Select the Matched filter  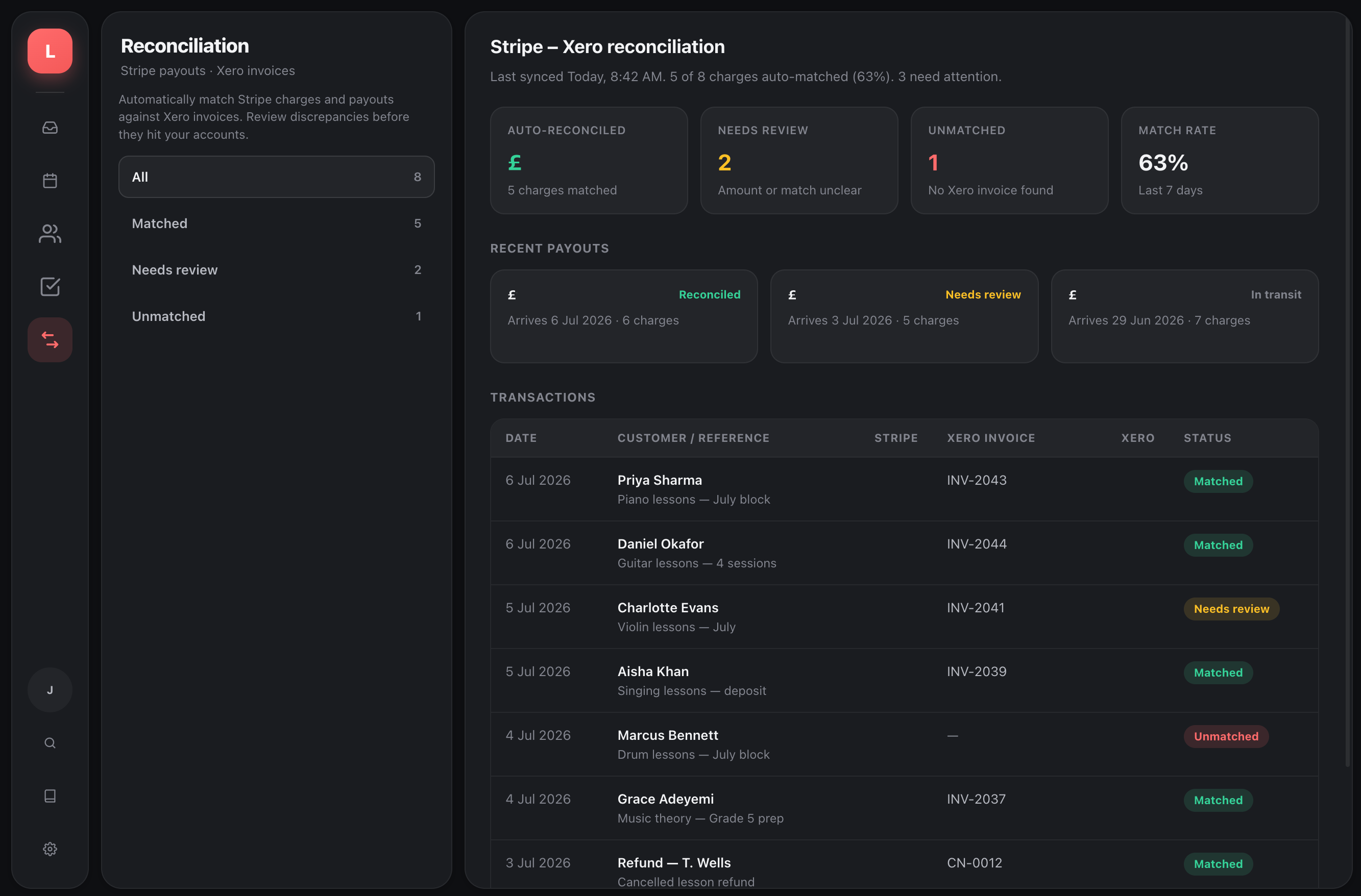276,223
